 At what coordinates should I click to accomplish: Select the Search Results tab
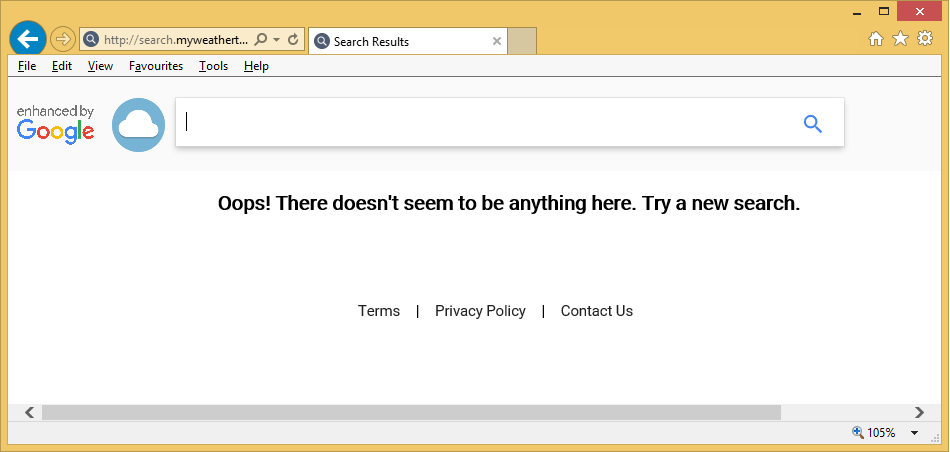click(x=400, y=41)
